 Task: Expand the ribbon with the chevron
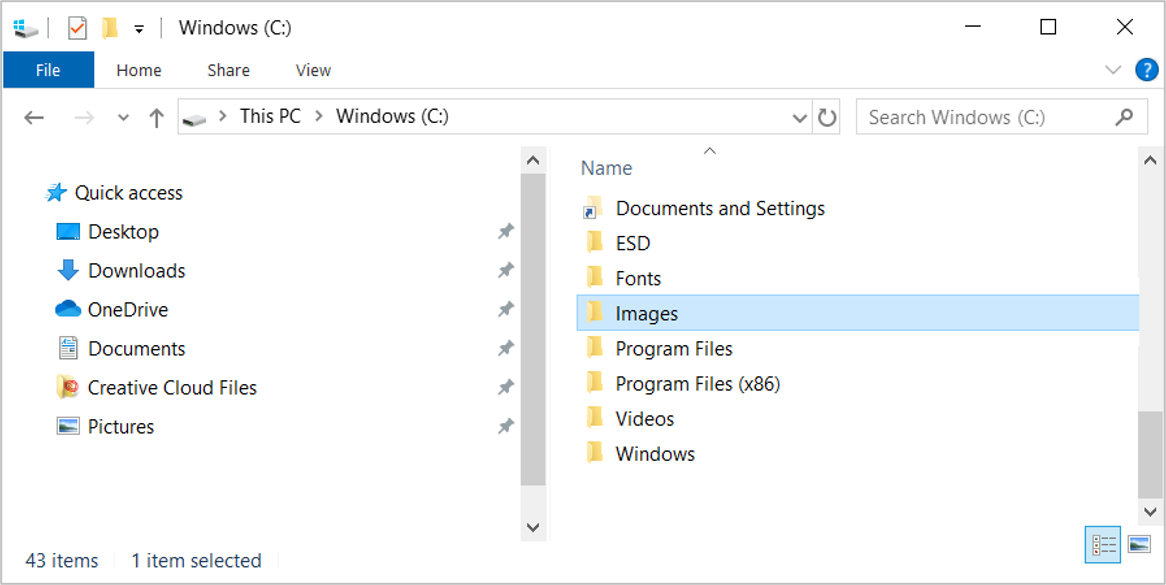click(x=1113, y=70)
